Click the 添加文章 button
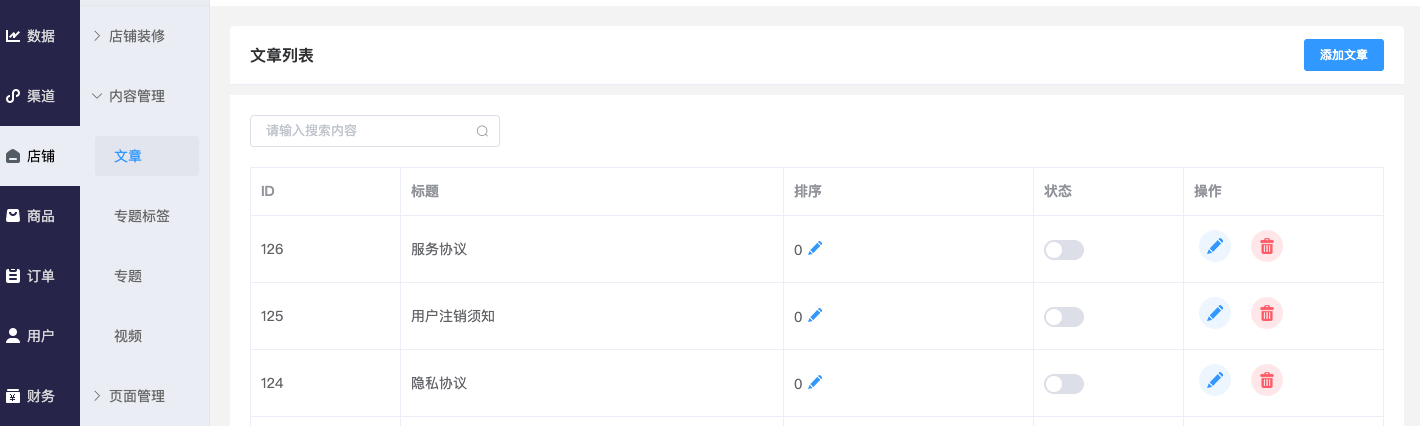 coord(1343,55)
